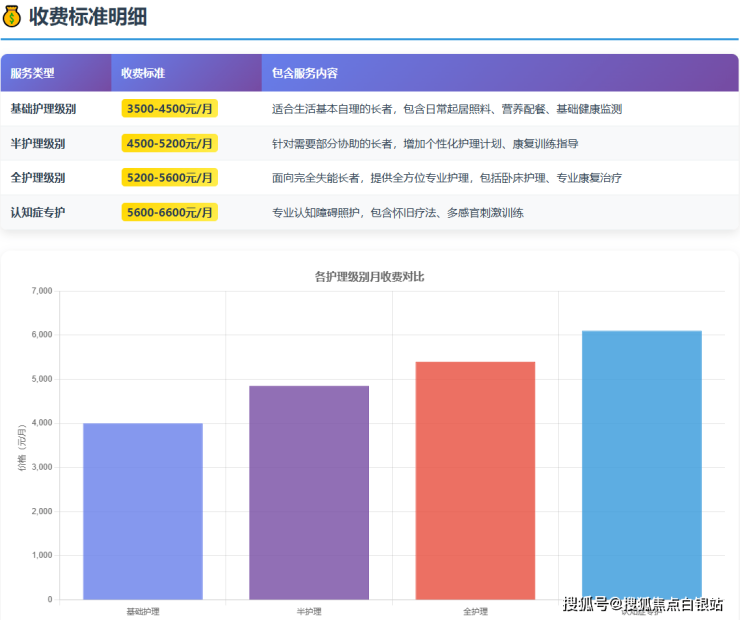Click the red 全护理 bar in chart
Screen dimensions: 740x620
coord(475,480)
